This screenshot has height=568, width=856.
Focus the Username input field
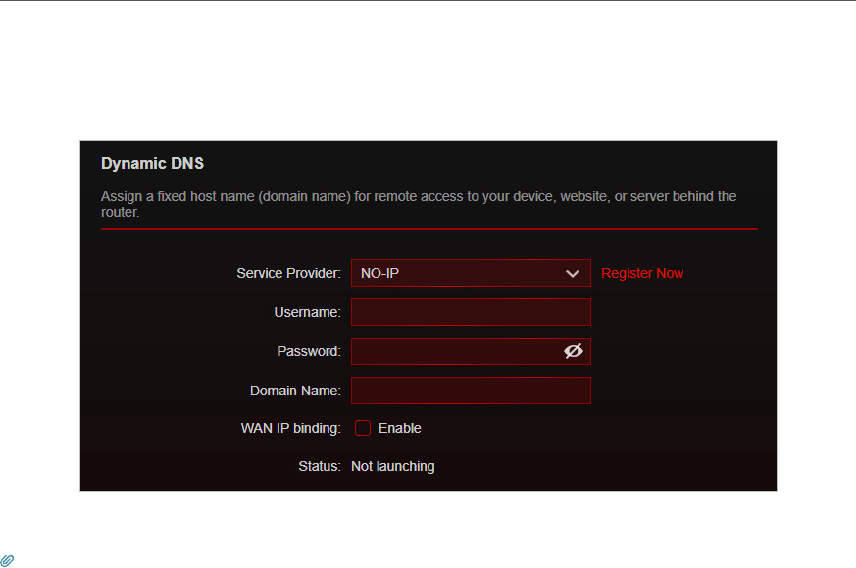pos(471,312)
